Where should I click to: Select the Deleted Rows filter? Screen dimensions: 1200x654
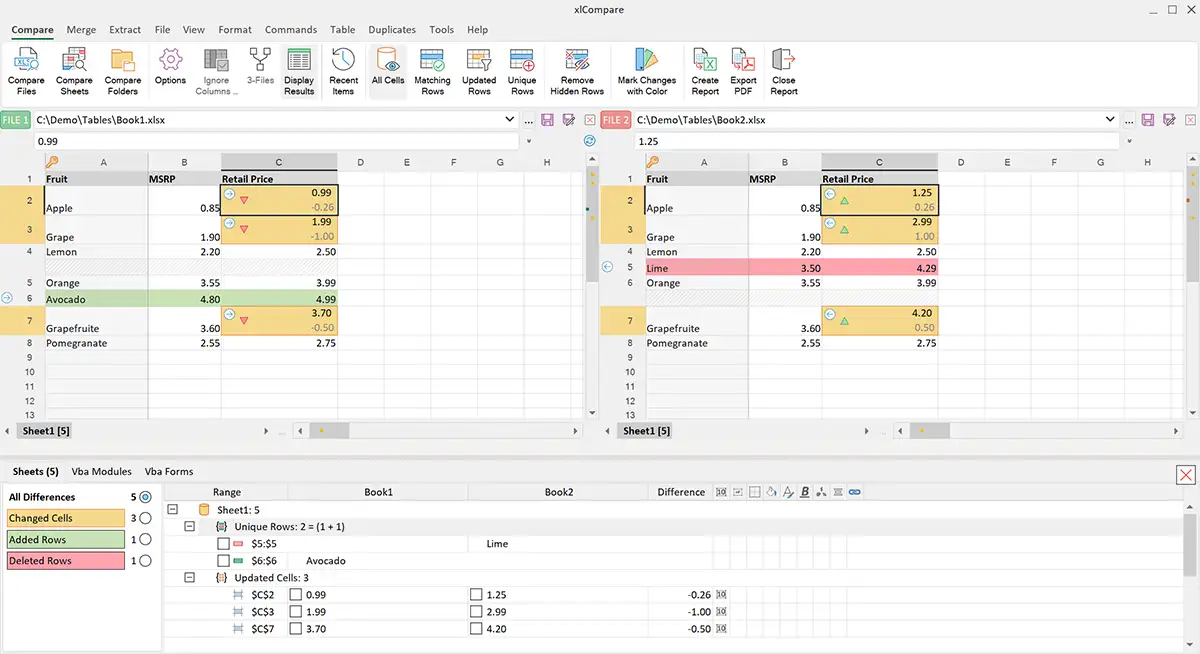[65, 560]
